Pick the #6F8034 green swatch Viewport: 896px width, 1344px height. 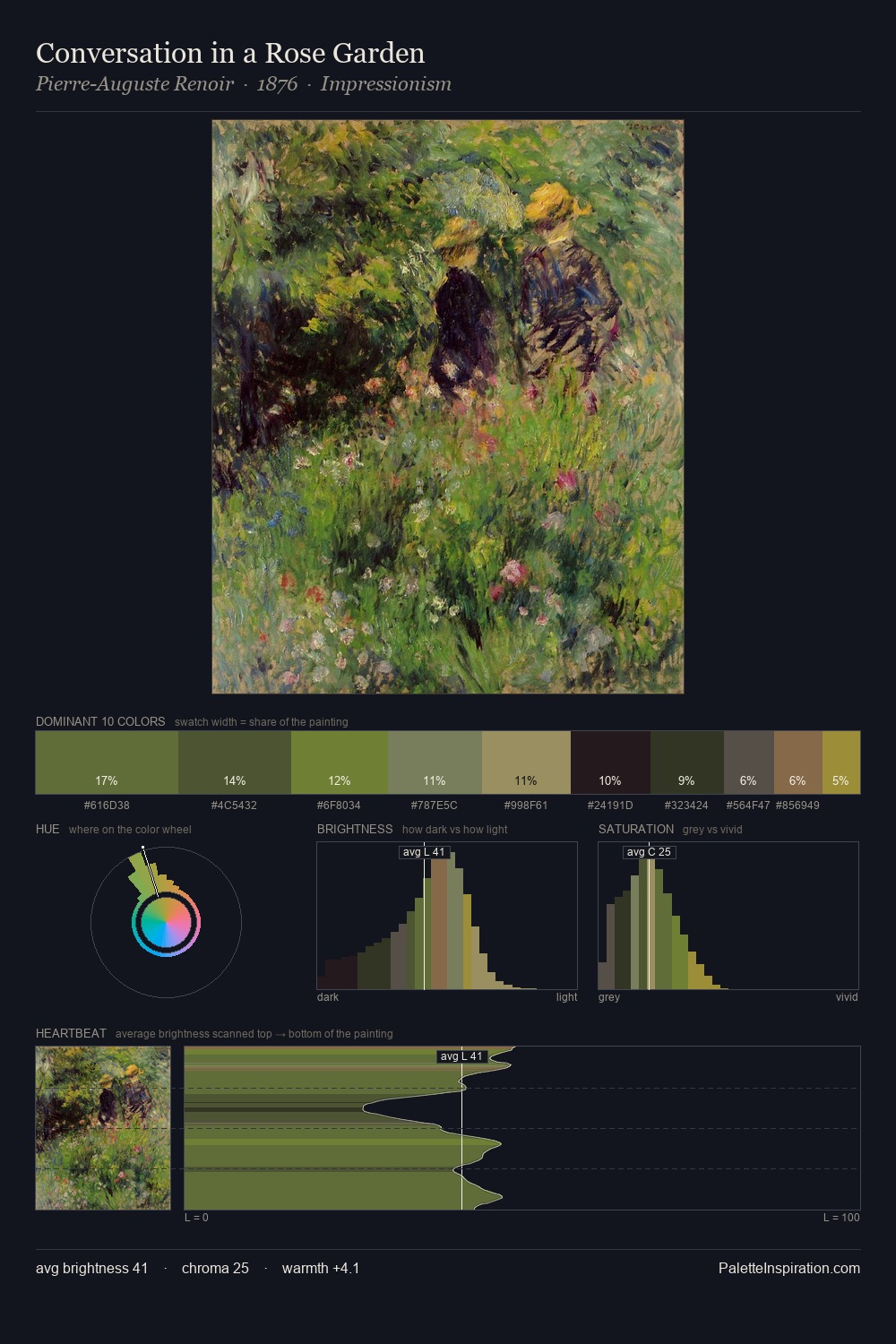(340, 762)
